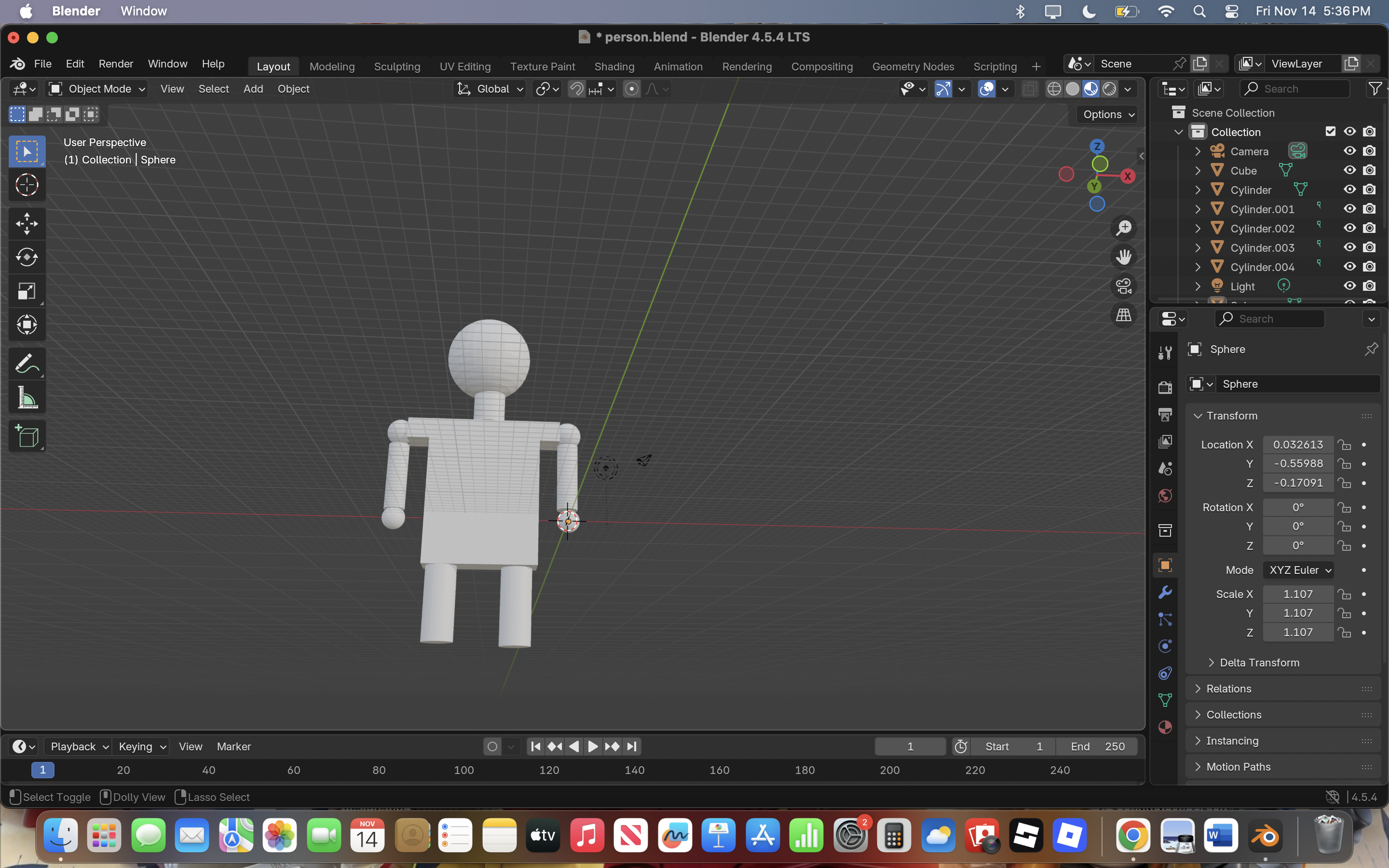Select the Move tool in toolbar
This screenshot has width=1389, height=868.
(27, 223)
